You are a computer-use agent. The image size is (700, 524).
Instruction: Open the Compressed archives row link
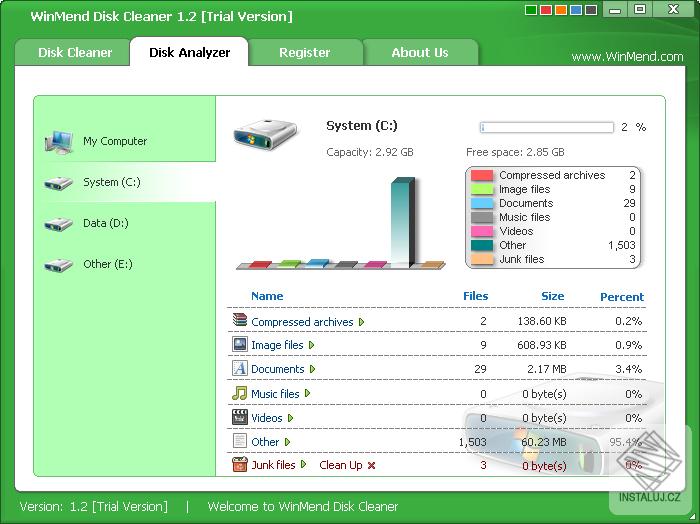302,322
